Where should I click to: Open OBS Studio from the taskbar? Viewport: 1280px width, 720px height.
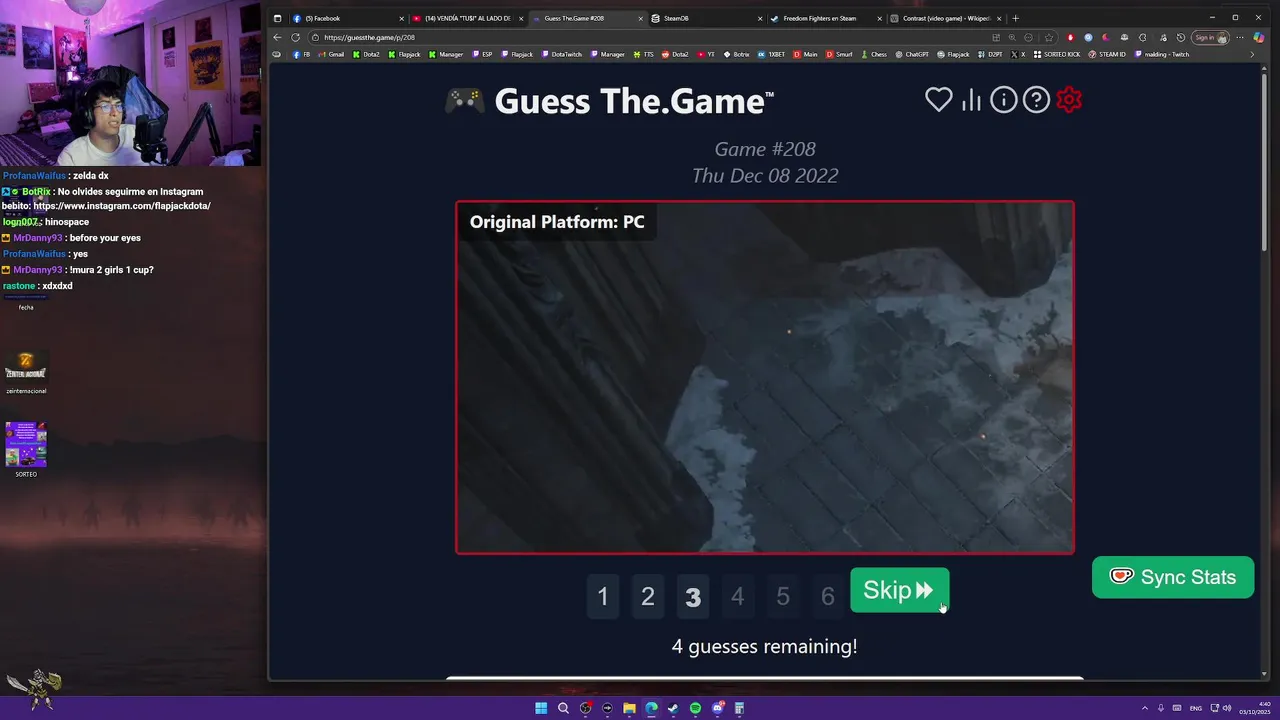(585, 708)
